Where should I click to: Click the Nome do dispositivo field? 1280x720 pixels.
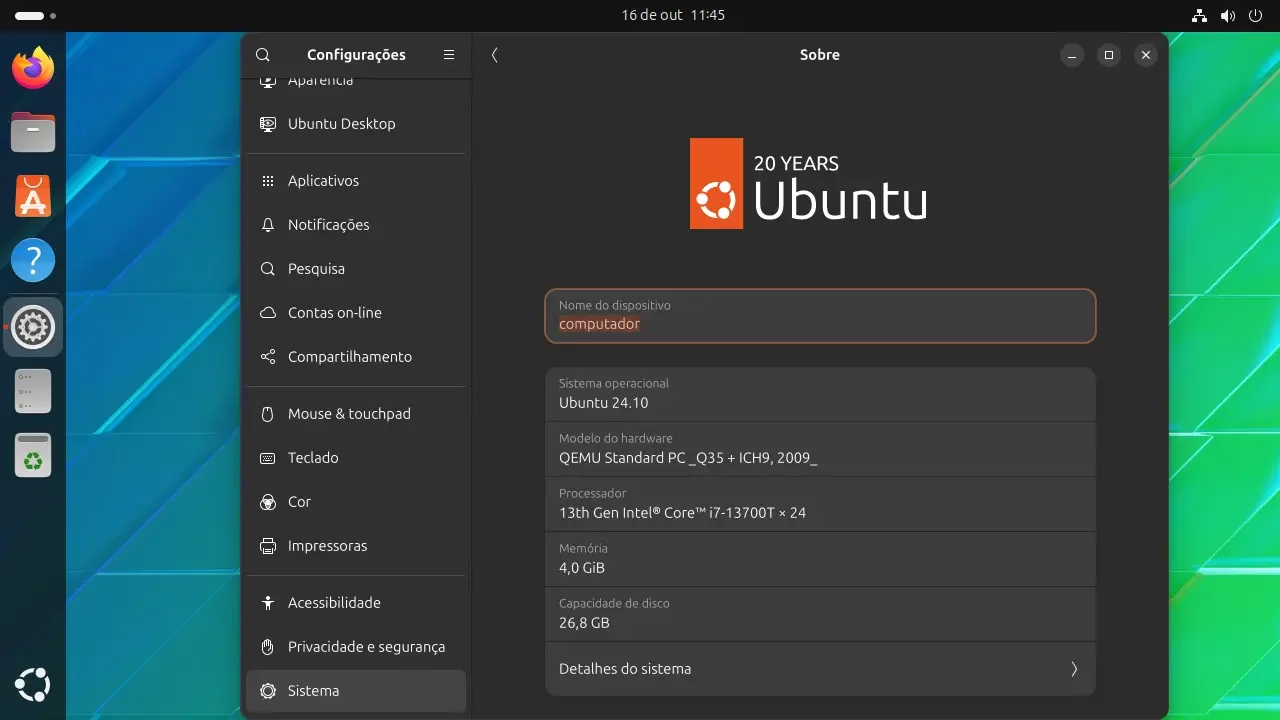pyautogui.click(x=820, y=316)
